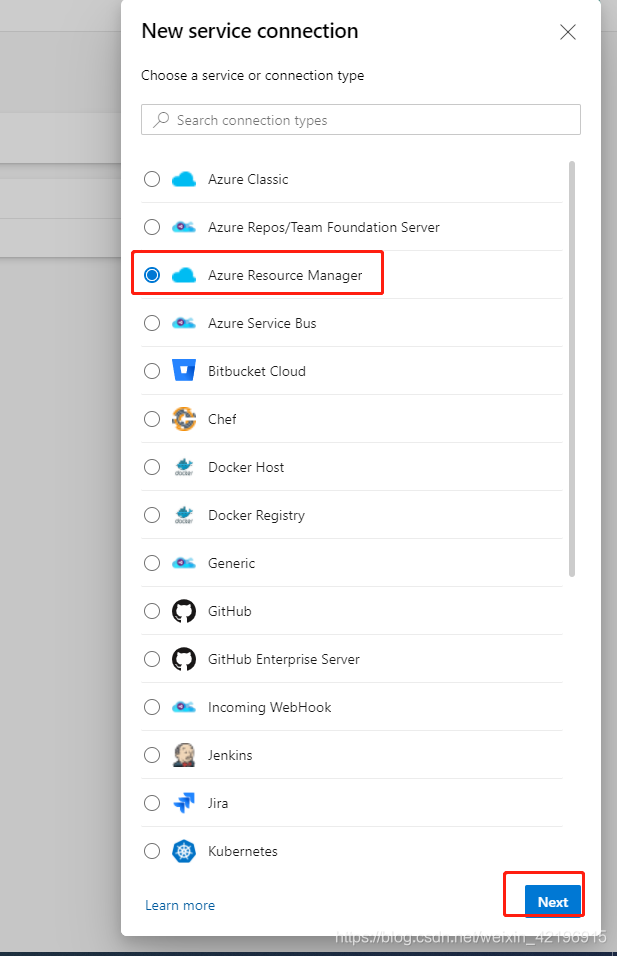Select the GitHub Enterprise Server radio button

(x=152, y=659)
